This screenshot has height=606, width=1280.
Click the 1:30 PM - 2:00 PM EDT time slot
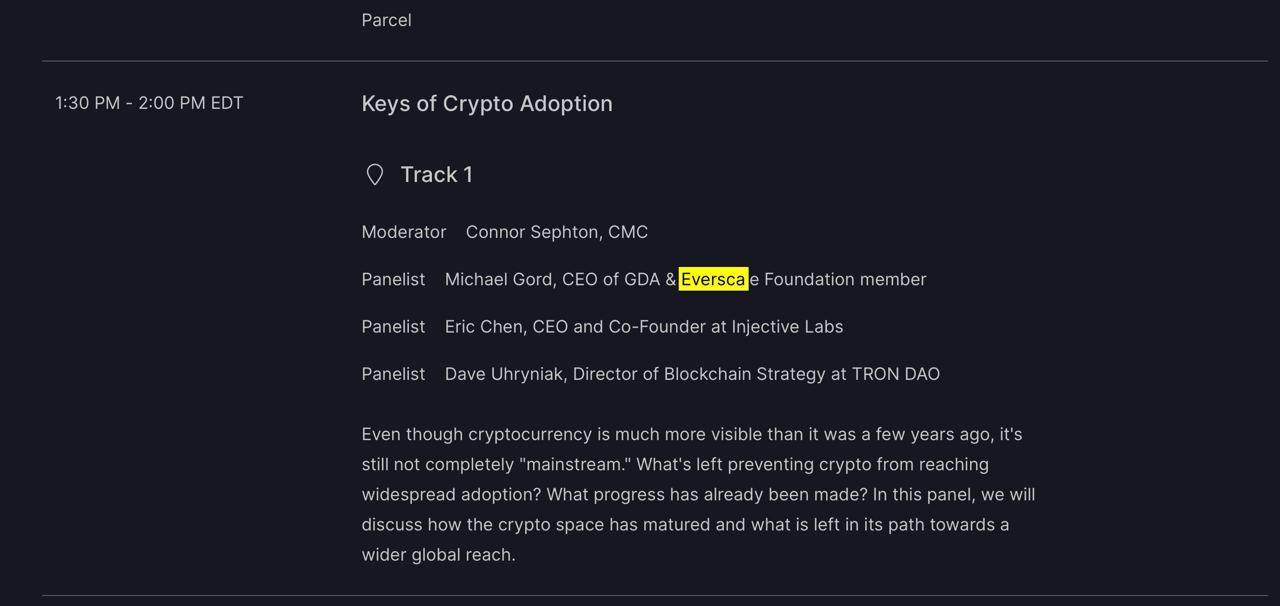pos(149,103)
